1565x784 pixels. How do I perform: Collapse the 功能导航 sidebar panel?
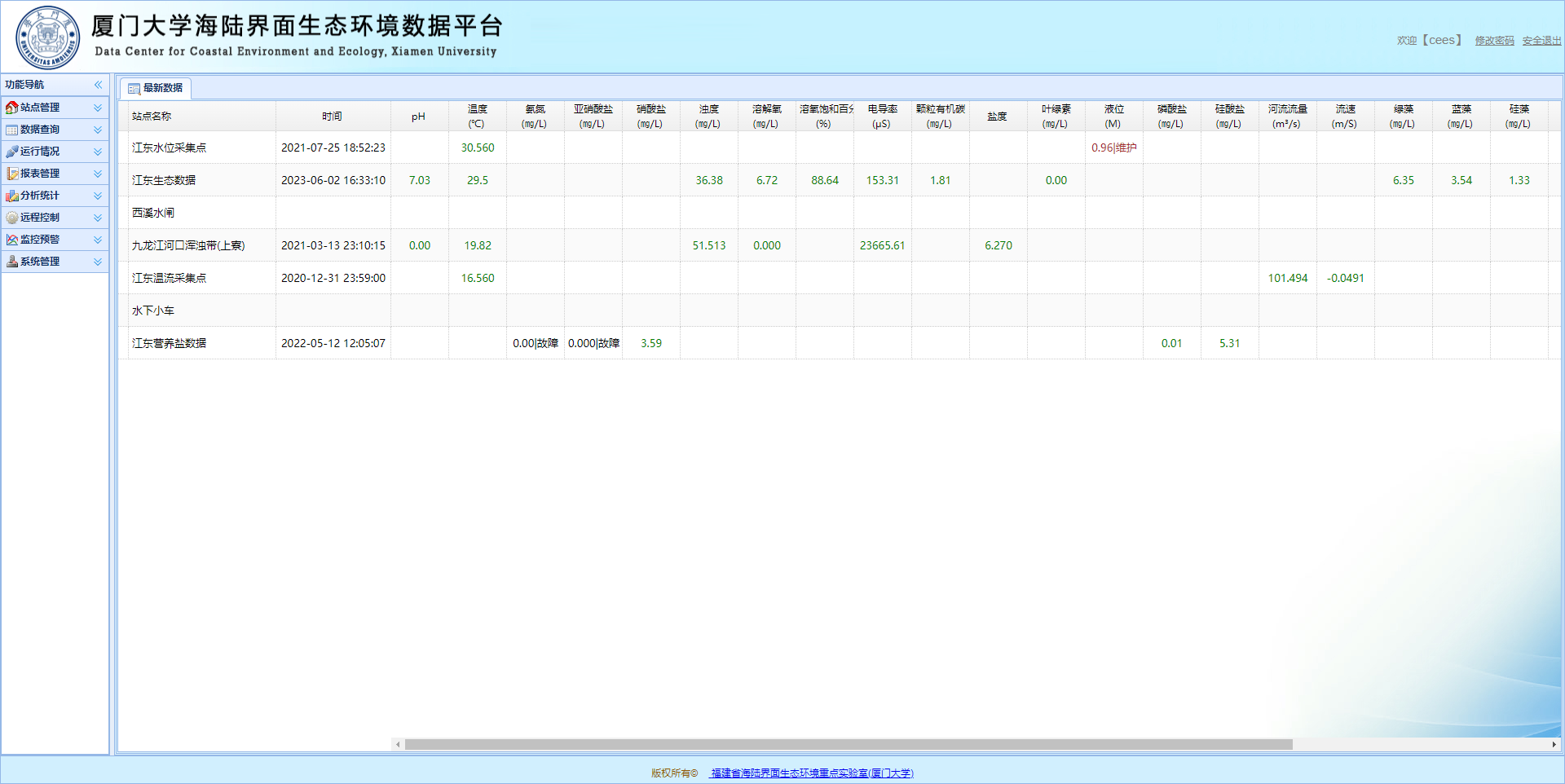98,85
